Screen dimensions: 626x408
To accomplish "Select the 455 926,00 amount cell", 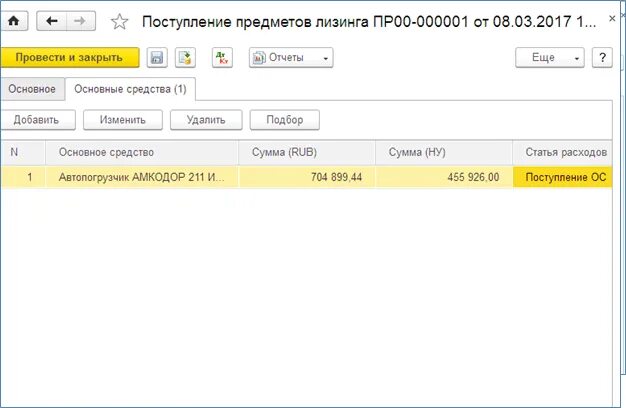I will tap(444, 177).
